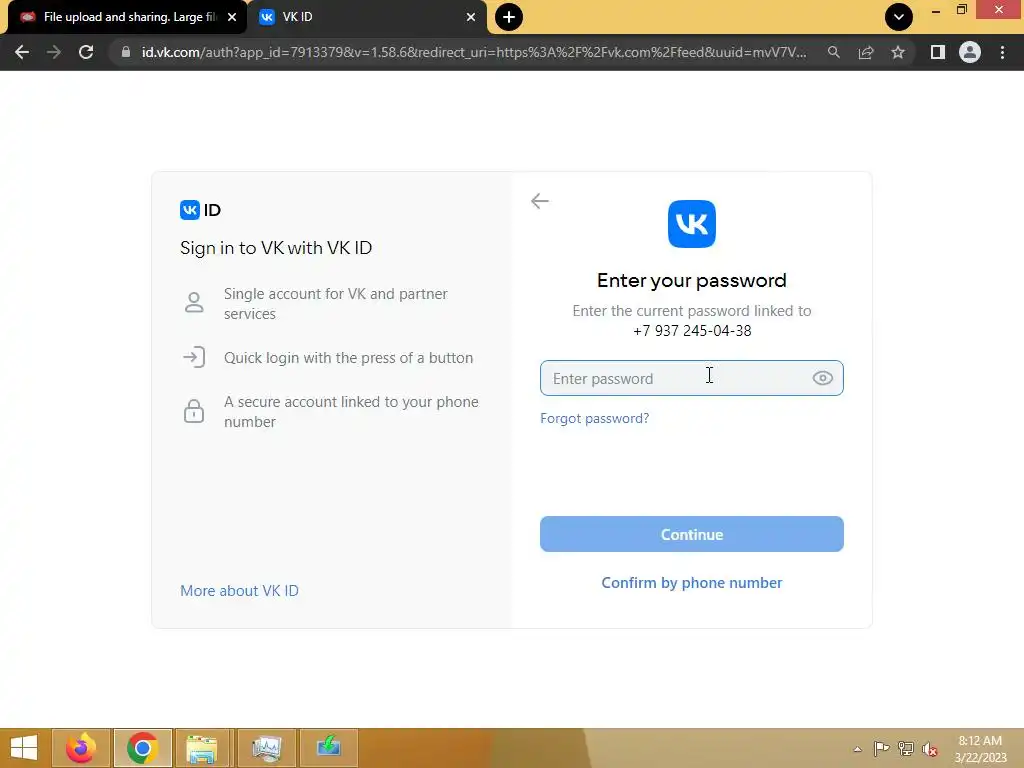Click the login arrow icon beside Quick login

click(x=194, y=357)
